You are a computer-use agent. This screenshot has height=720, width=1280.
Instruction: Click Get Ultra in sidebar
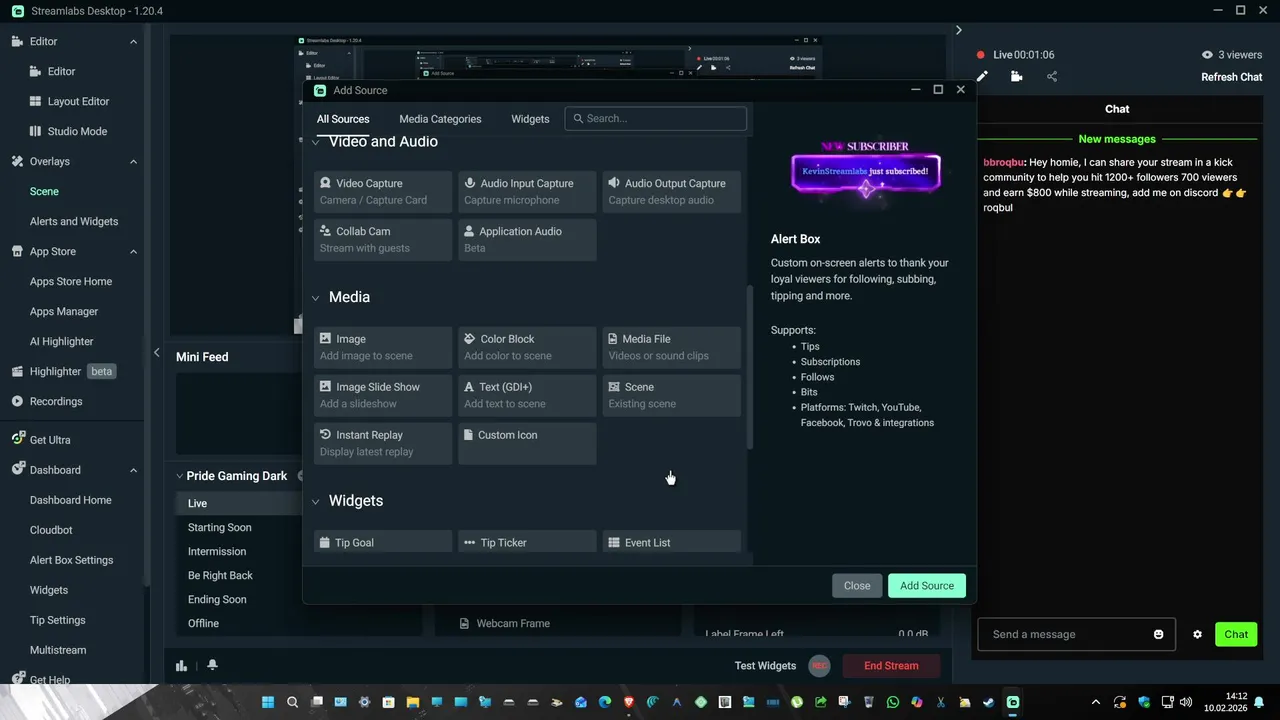tap(50, 440)
